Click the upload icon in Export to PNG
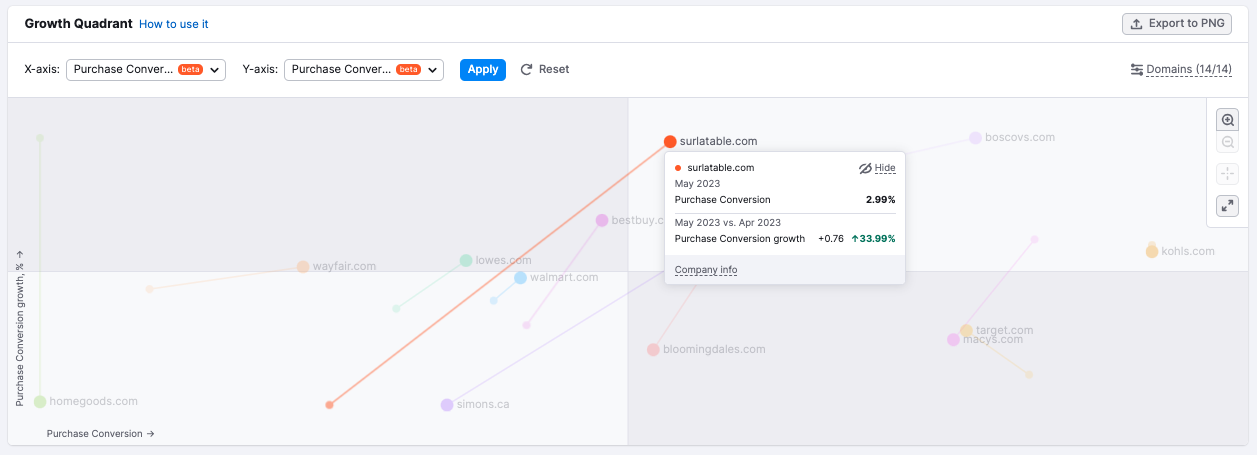This screenshot has width=1257, height=455. [x=1137, y=24]
